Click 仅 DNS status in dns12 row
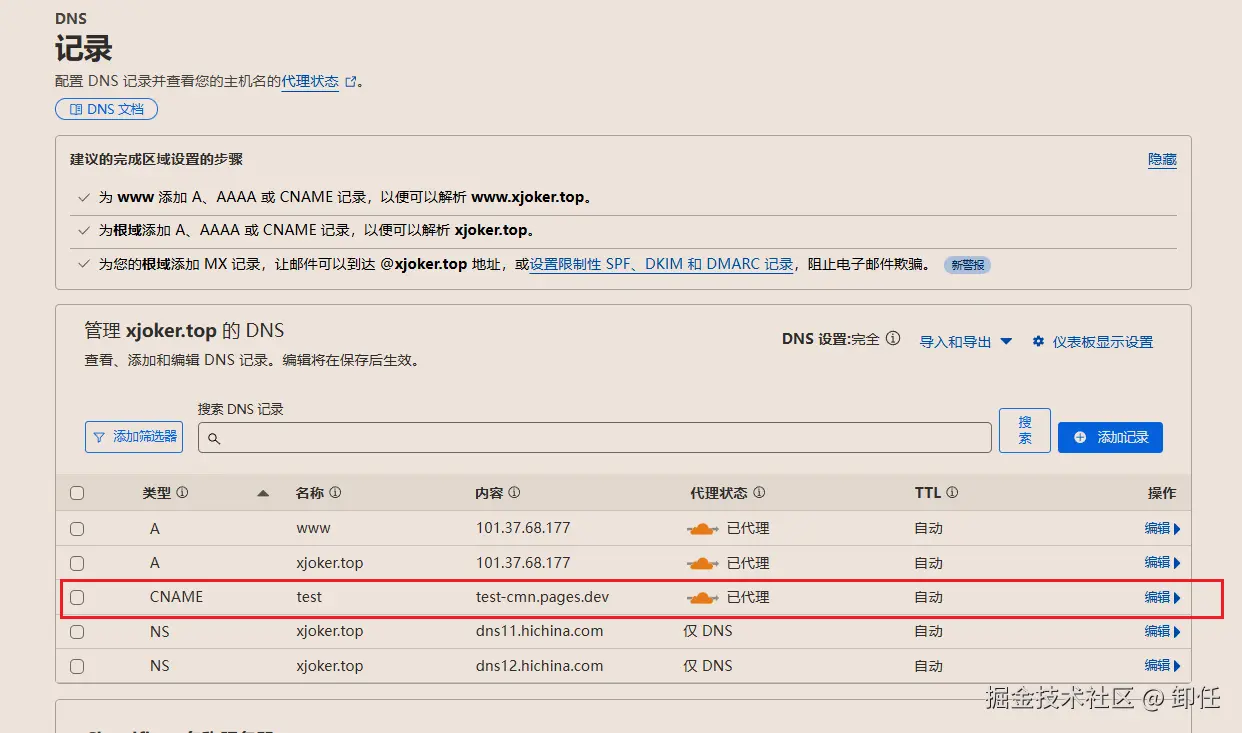The height and width of the screenshot is (733, 1242). click(708, 666)
